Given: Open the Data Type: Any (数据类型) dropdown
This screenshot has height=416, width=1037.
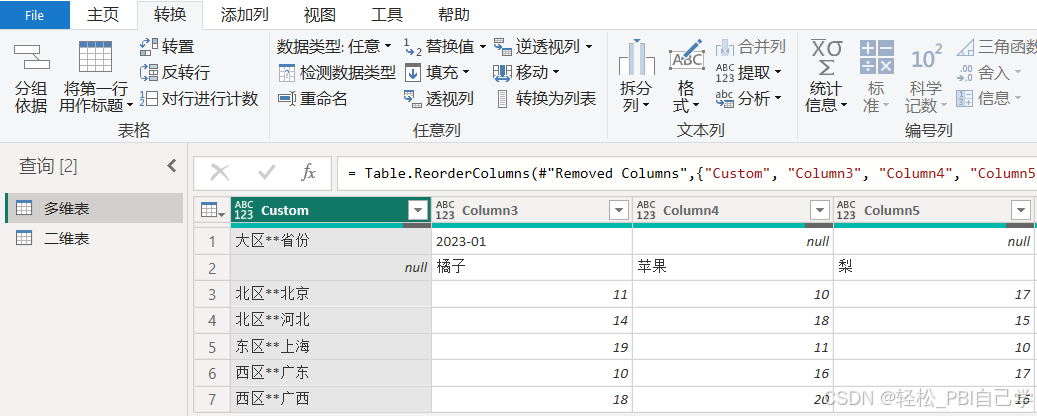Looking at the screenshot, I should click(334, 46).
